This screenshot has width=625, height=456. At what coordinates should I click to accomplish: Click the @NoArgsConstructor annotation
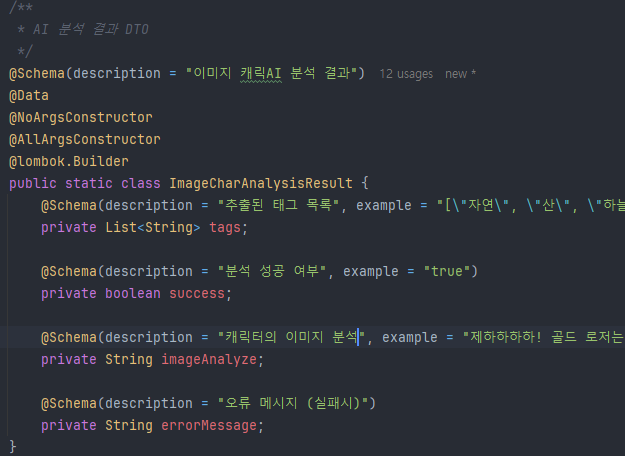81,118
